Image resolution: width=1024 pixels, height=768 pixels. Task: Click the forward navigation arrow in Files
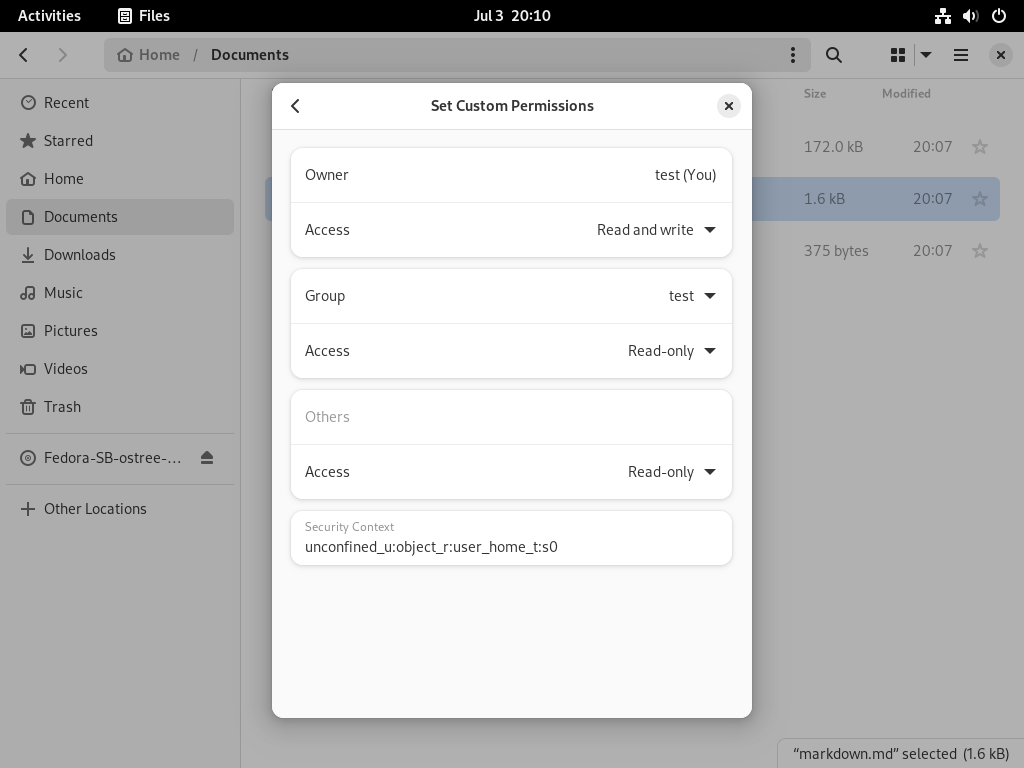pyautogui.click(x=63, y=55)
